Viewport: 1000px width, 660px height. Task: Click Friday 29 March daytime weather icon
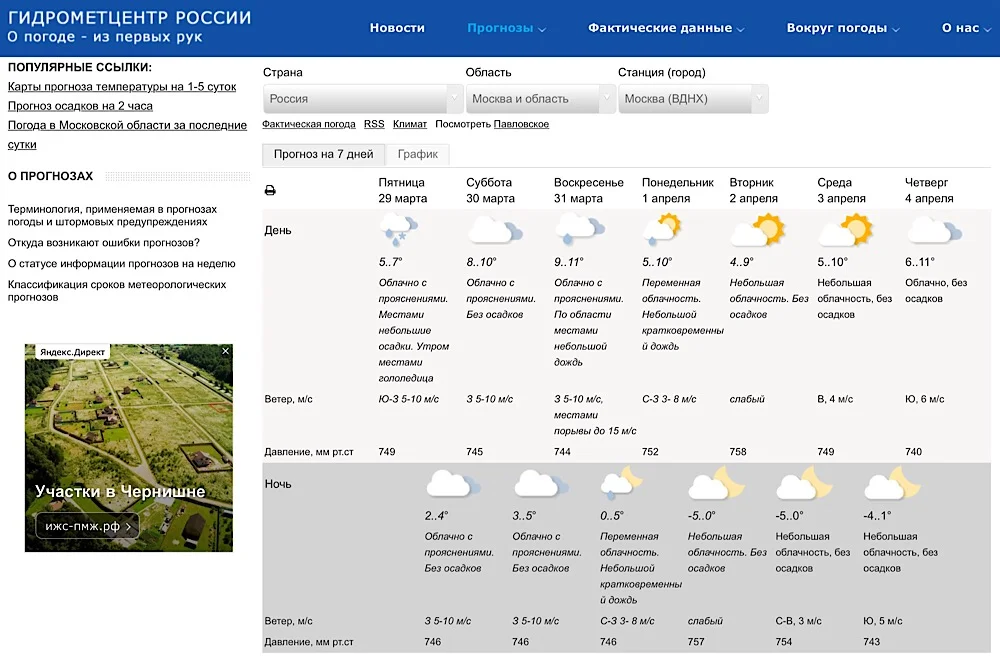(x=398, y=233)
